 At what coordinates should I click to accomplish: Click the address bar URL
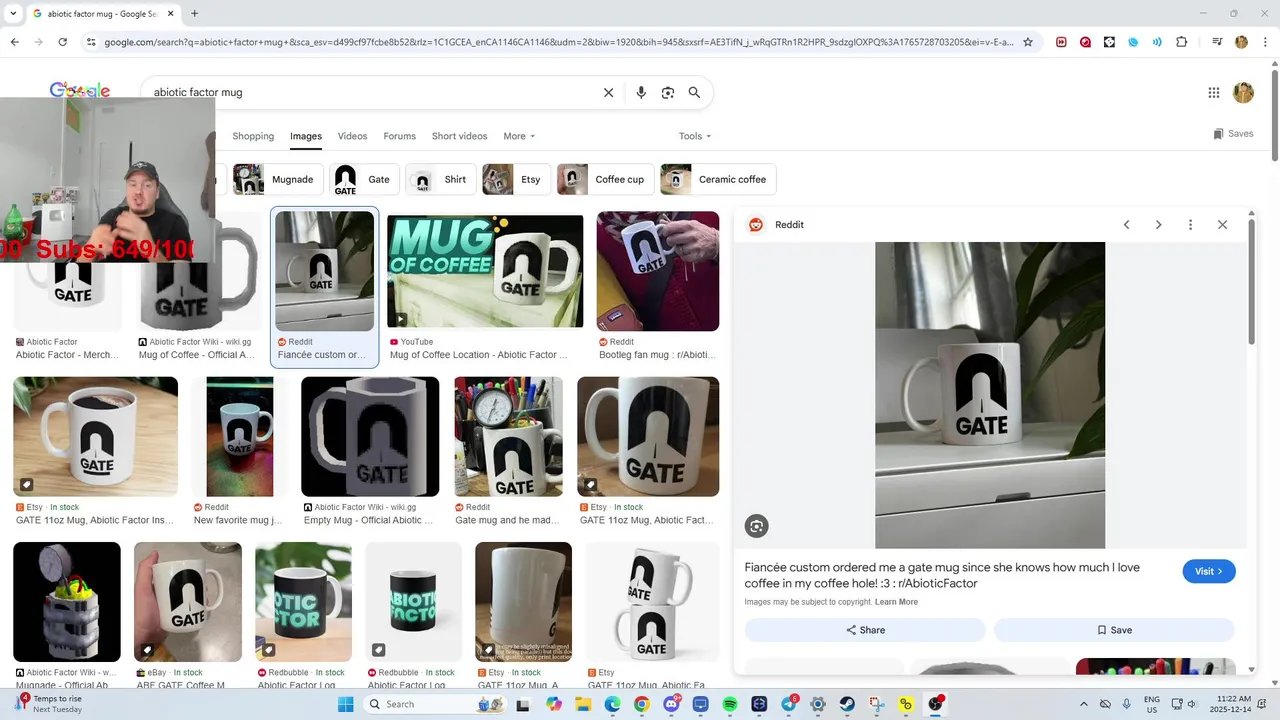(x=558, y=42)
